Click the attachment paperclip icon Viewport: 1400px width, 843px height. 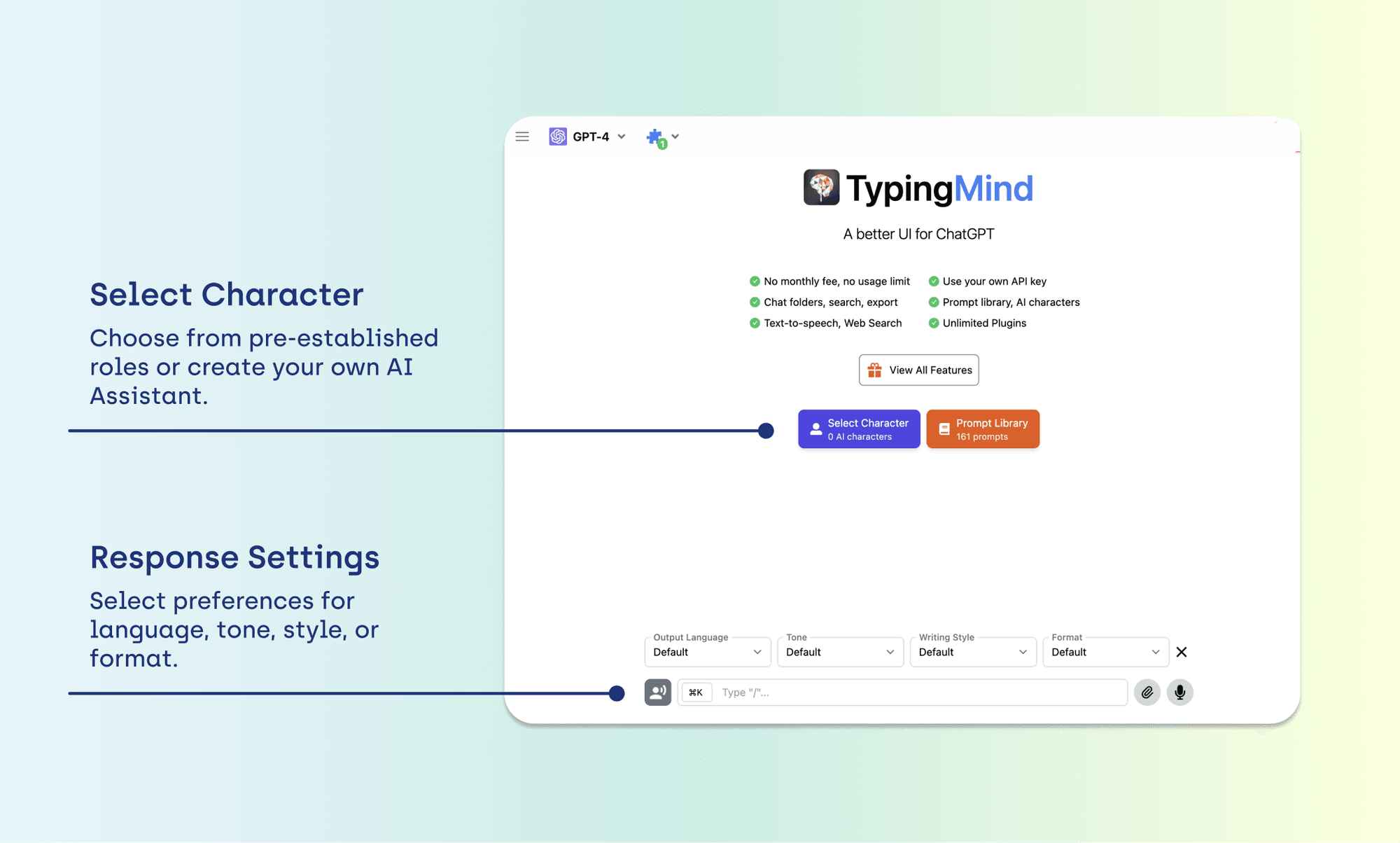click(1147, 692)
